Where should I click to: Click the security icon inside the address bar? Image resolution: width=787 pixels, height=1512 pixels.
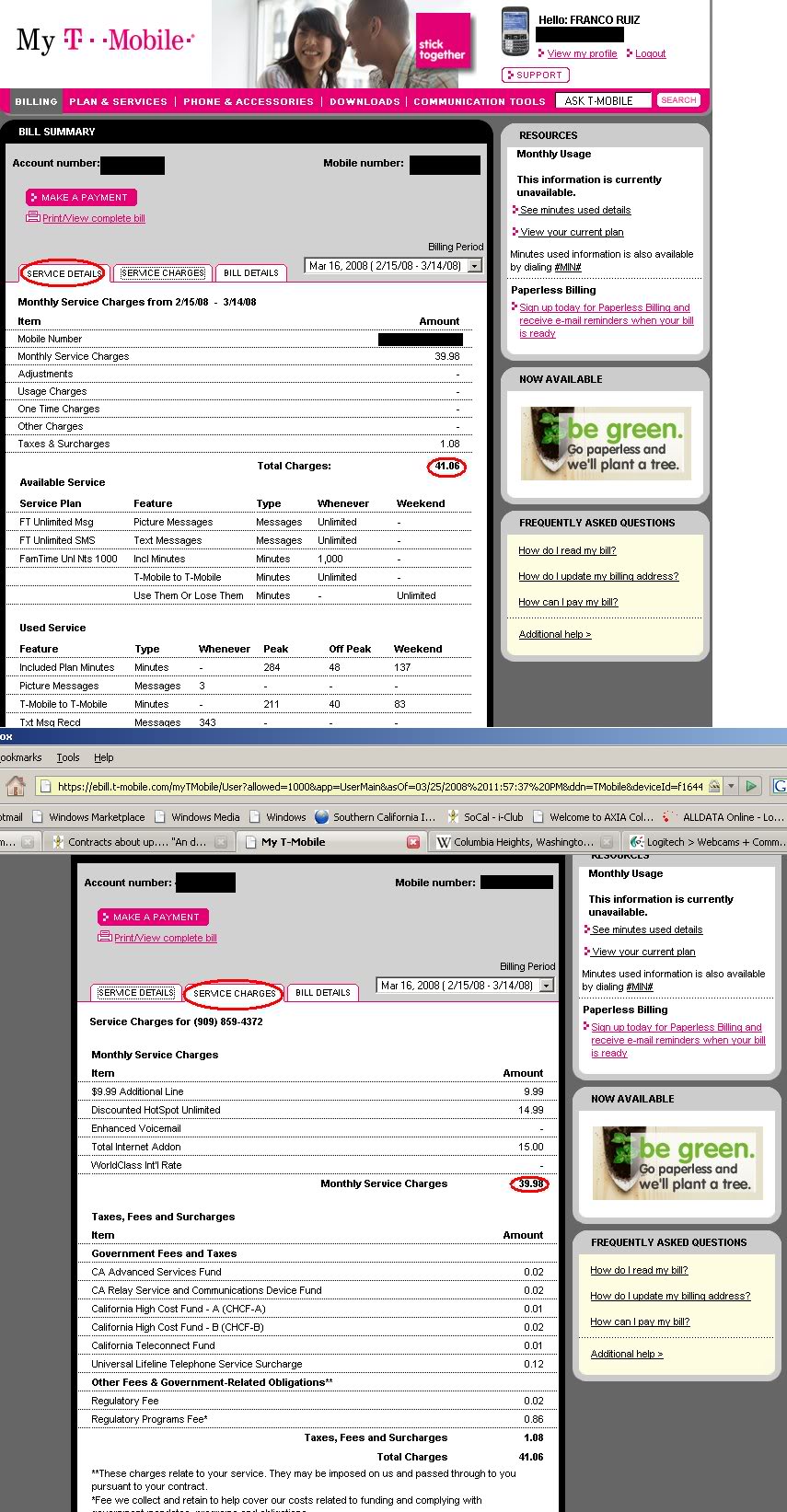tap(714, 787)
